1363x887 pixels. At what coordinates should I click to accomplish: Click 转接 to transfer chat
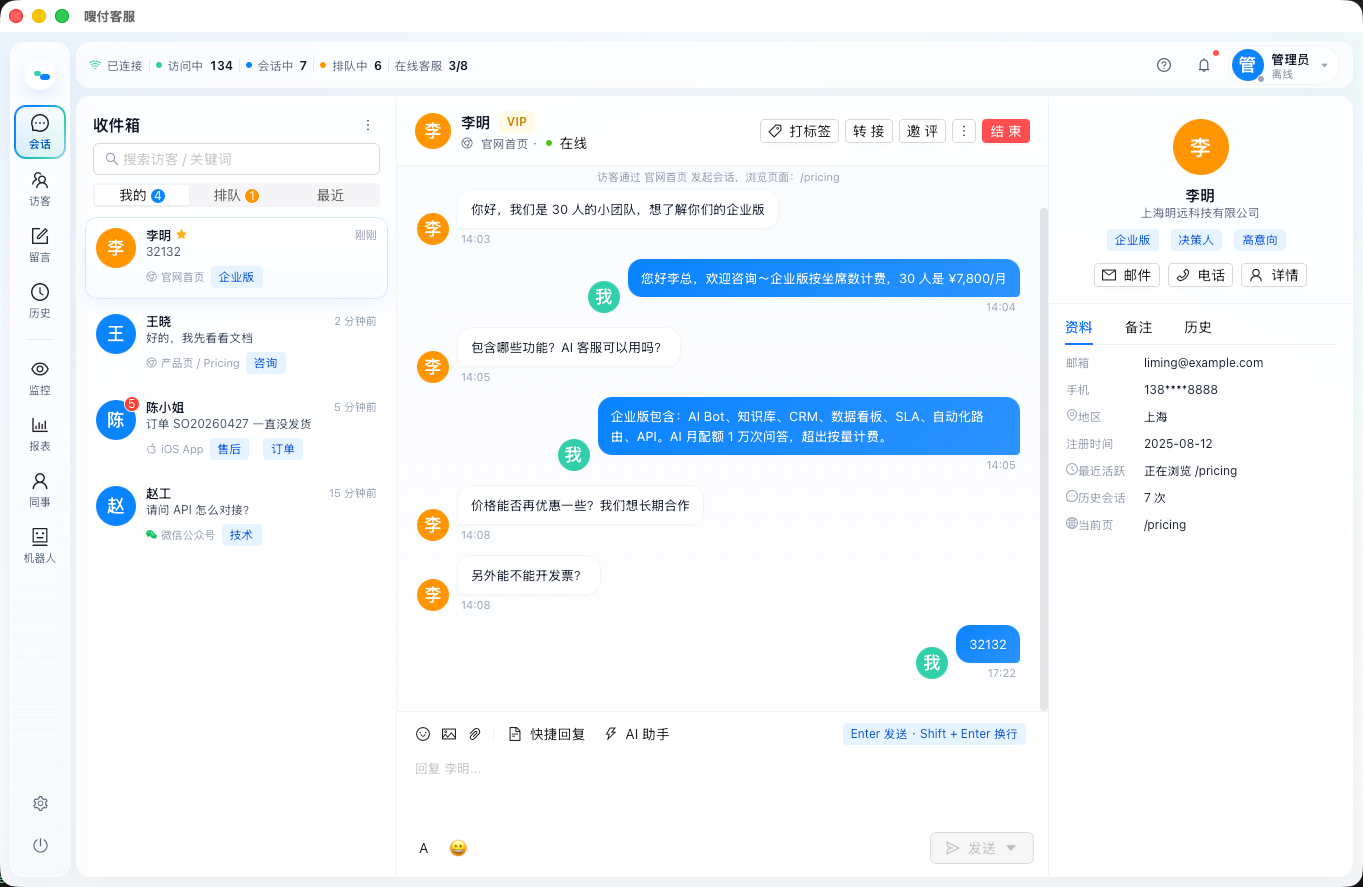coord(869,131)
